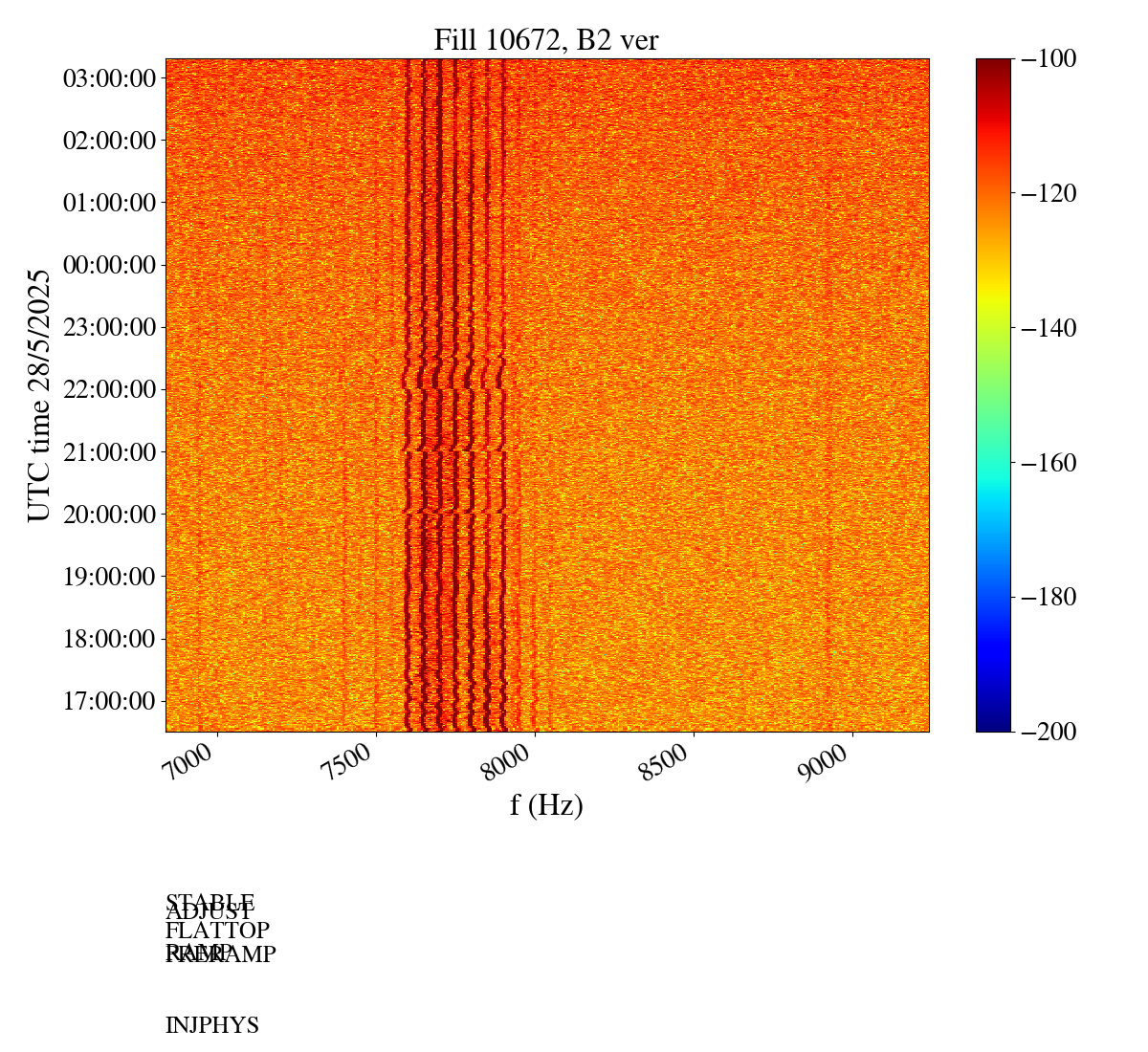Image resolution: width=1148 pixels, height=1052 pixels.
Task: Click the FLATTOP beam mode label
Action: [x=217, y=931]
